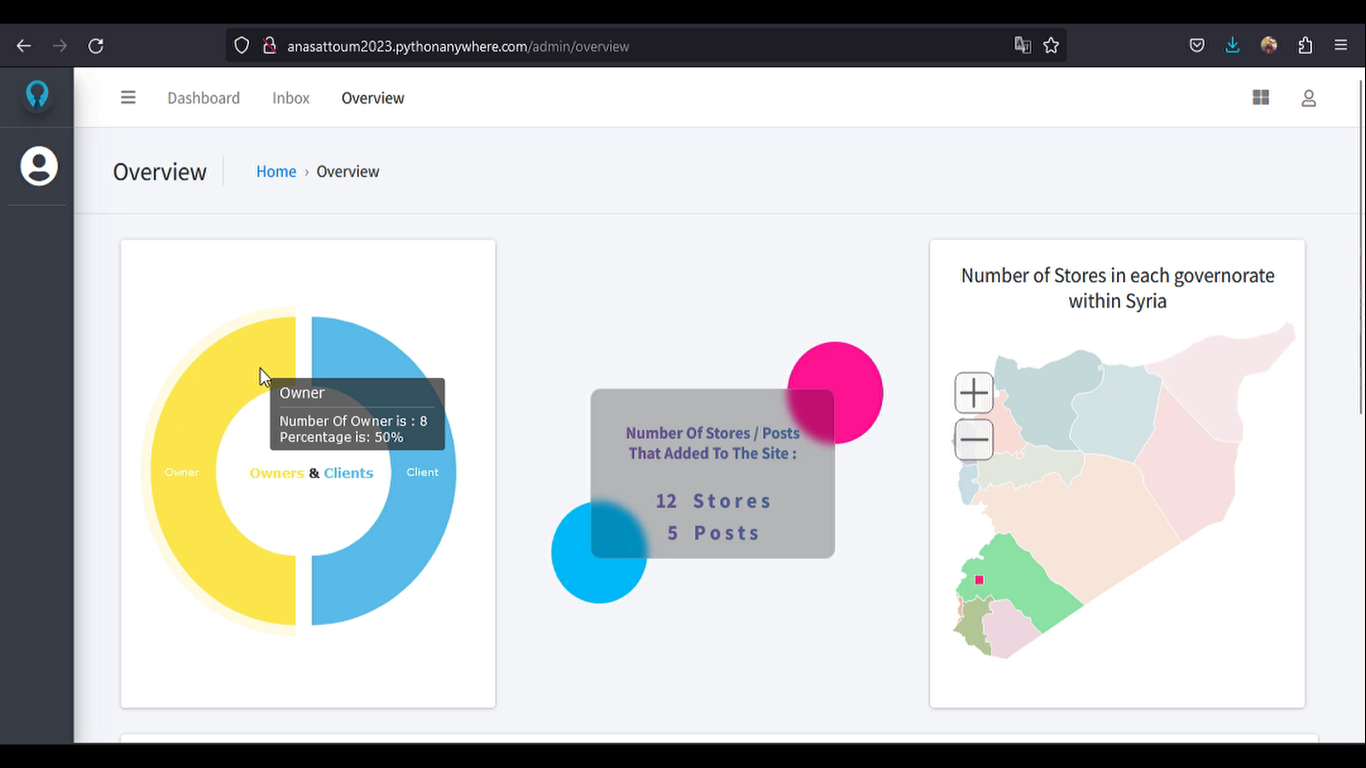Viewport: 1366px width, 768px height.
Task: Click the browser extensions puzzle icon
Action: [1305, 46]
